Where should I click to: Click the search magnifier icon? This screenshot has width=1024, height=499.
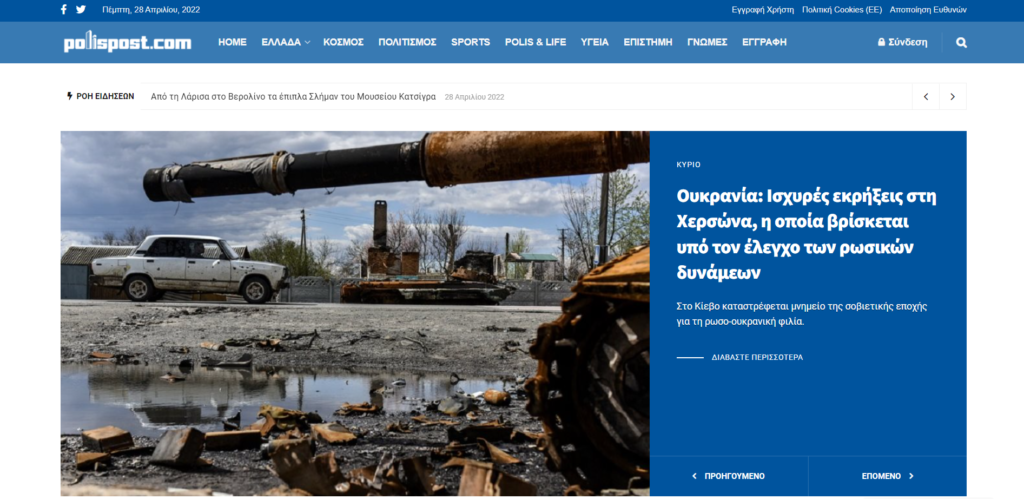click(x=961, y=43)
